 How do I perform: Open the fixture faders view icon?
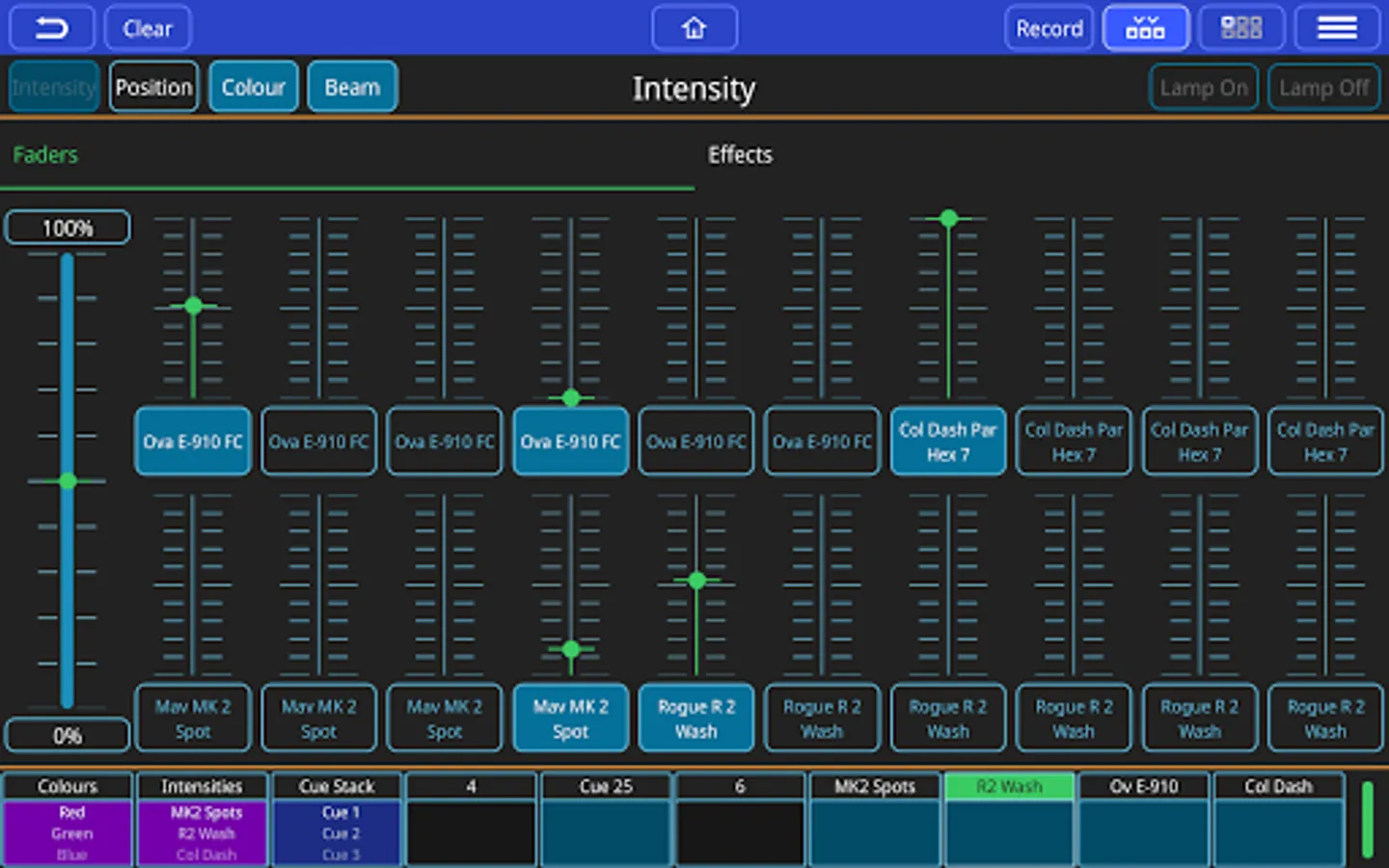(1145, 29)
